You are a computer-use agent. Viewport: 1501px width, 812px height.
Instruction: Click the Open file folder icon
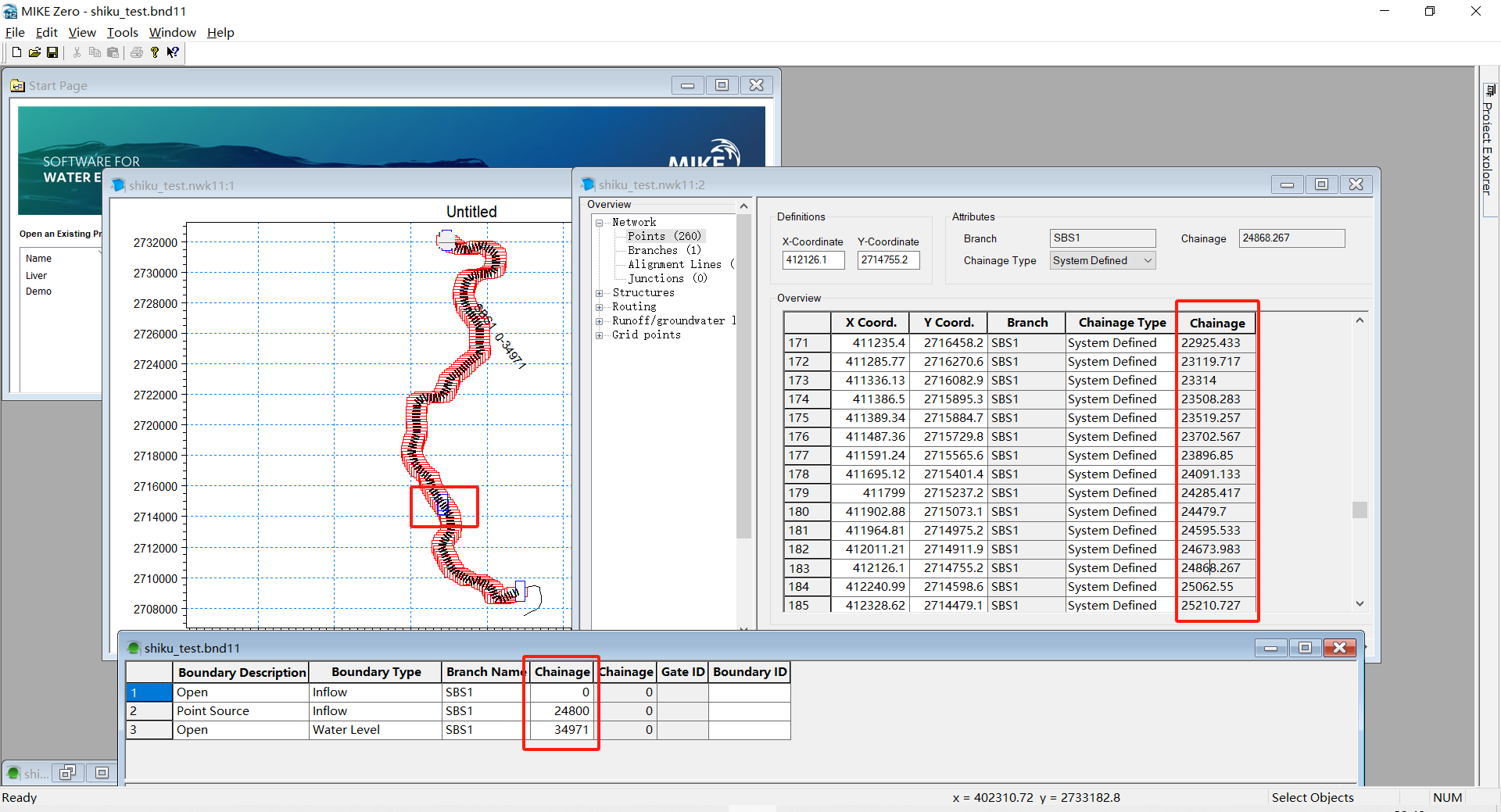point(34,52)
